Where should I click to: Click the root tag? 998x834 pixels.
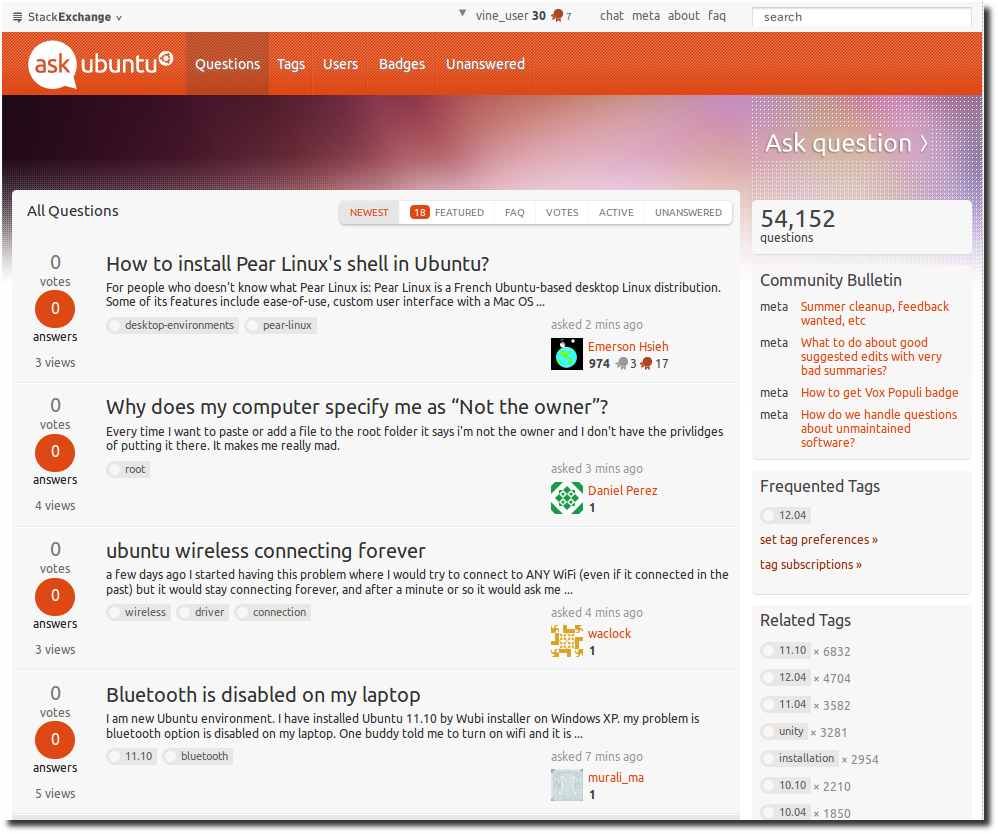pyautogui.click(x=128, y=469)
